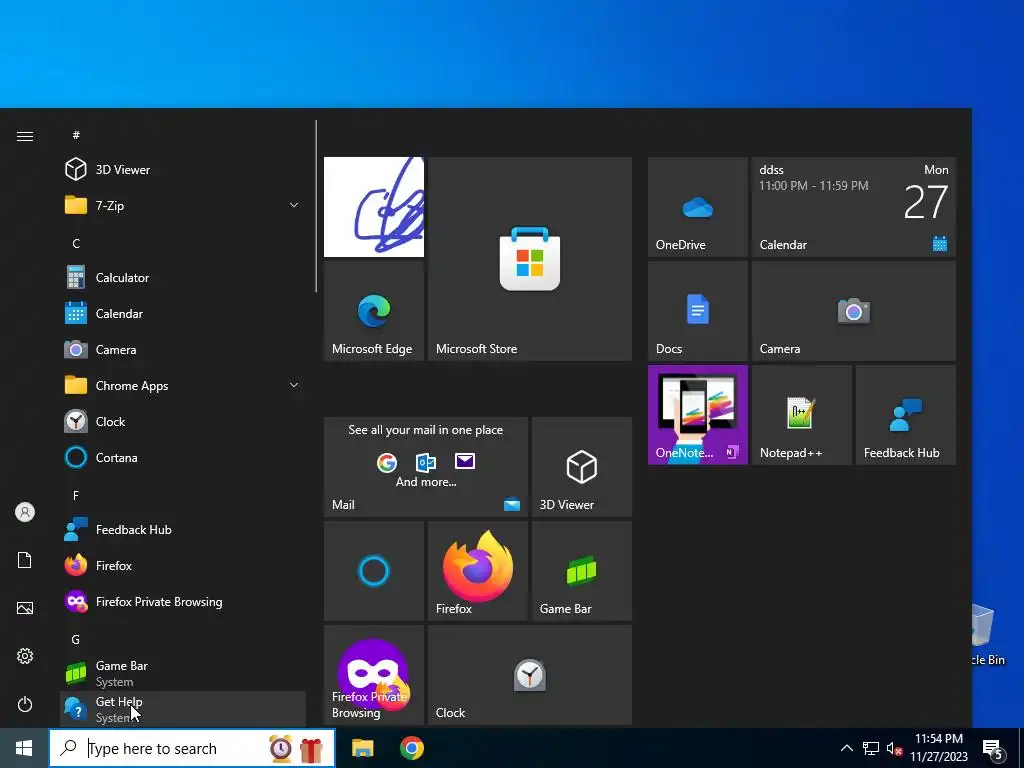Open the Feedback Hub tile

coord(906,415)
